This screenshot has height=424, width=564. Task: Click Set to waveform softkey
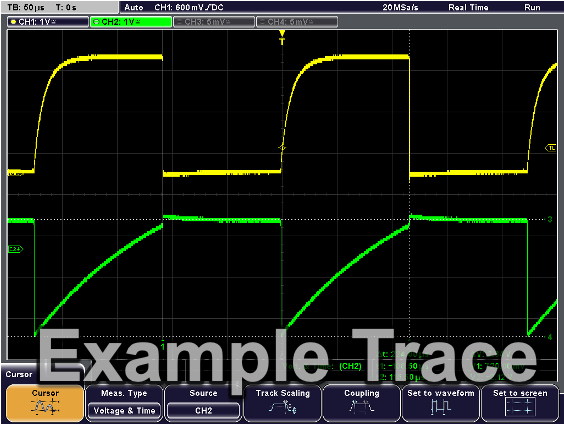pos(441,403)
